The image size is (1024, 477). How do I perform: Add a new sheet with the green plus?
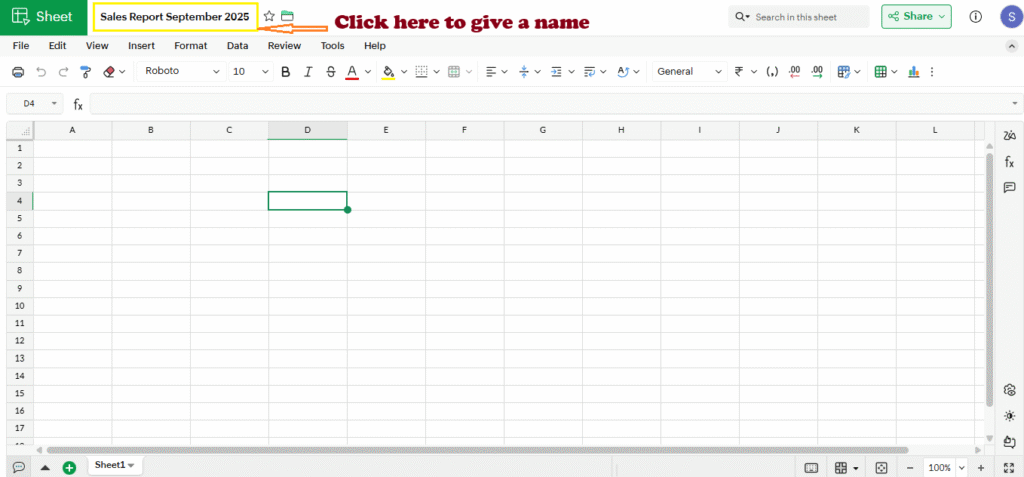click(69, 467)
